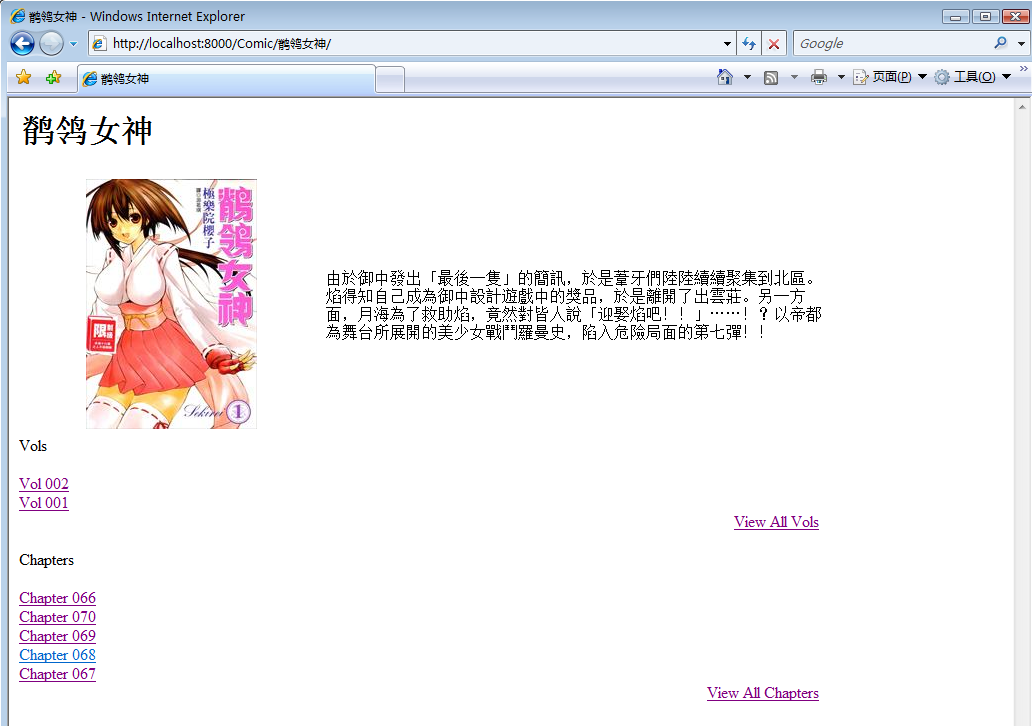
Task: Click the Vols section label
Action: (x=33, y=446)
